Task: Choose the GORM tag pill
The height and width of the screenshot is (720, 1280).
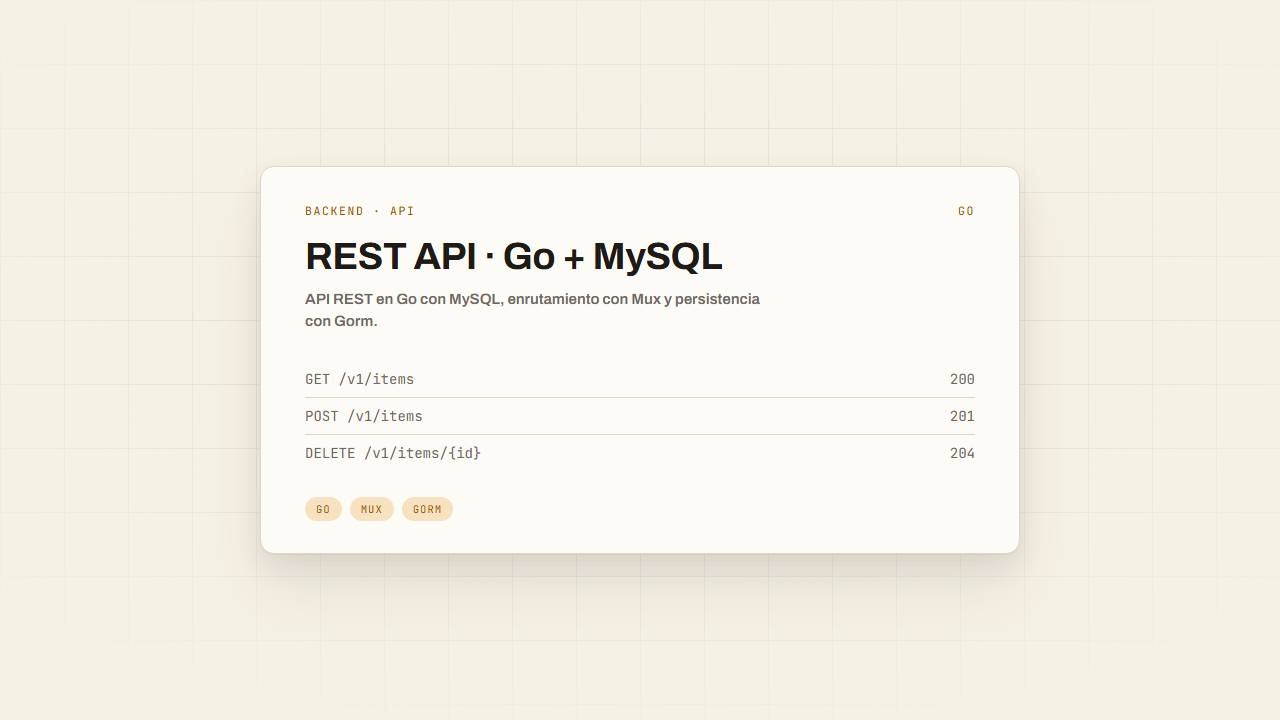Action: click(x=427, y=509)
